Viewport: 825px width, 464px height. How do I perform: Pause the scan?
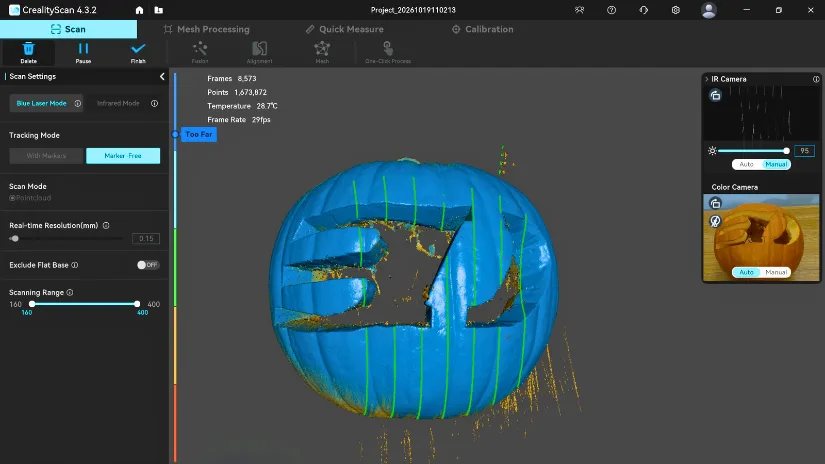pos(83,49)
